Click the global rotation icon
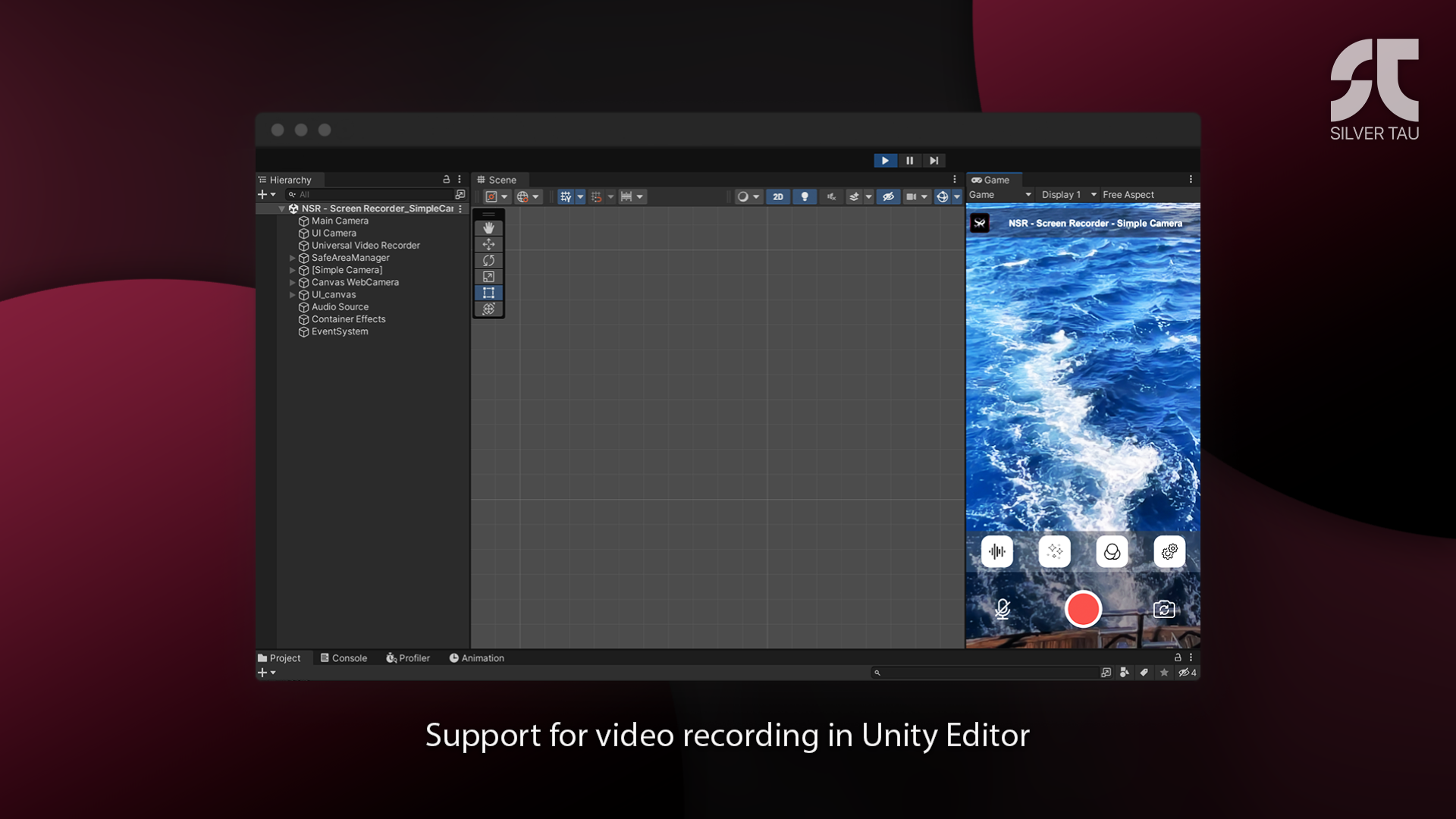The height and width of the screenshot is (819, 1456). 522,196
